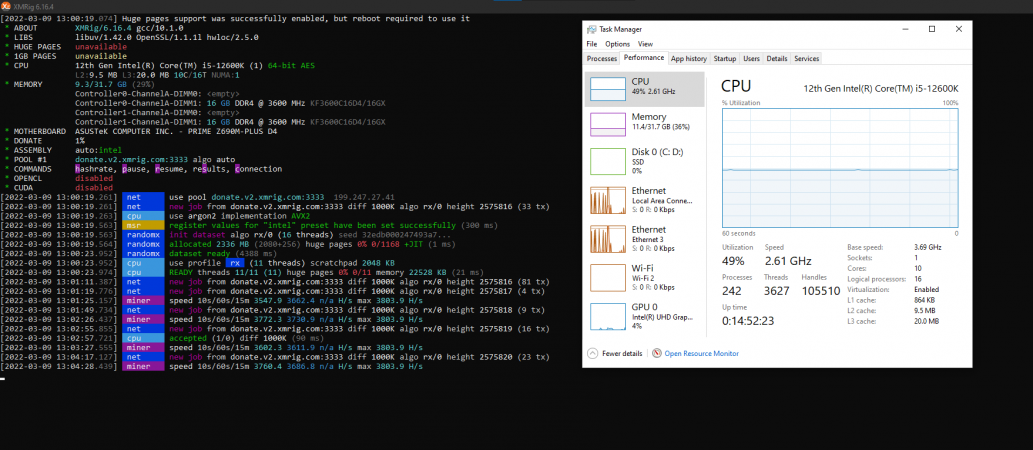Select Disk 0 (C: D:) in the sidebar
Screen dimensions: 1033x450
click(644, 161)
